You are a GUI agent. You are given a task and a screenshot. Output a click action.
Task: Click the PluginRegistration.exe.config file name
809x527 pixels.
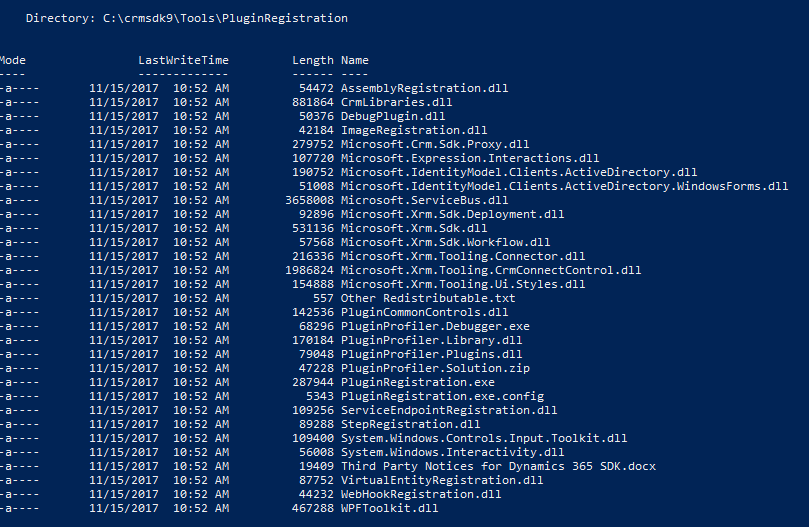pyautogui.click(x=442, y=396)
